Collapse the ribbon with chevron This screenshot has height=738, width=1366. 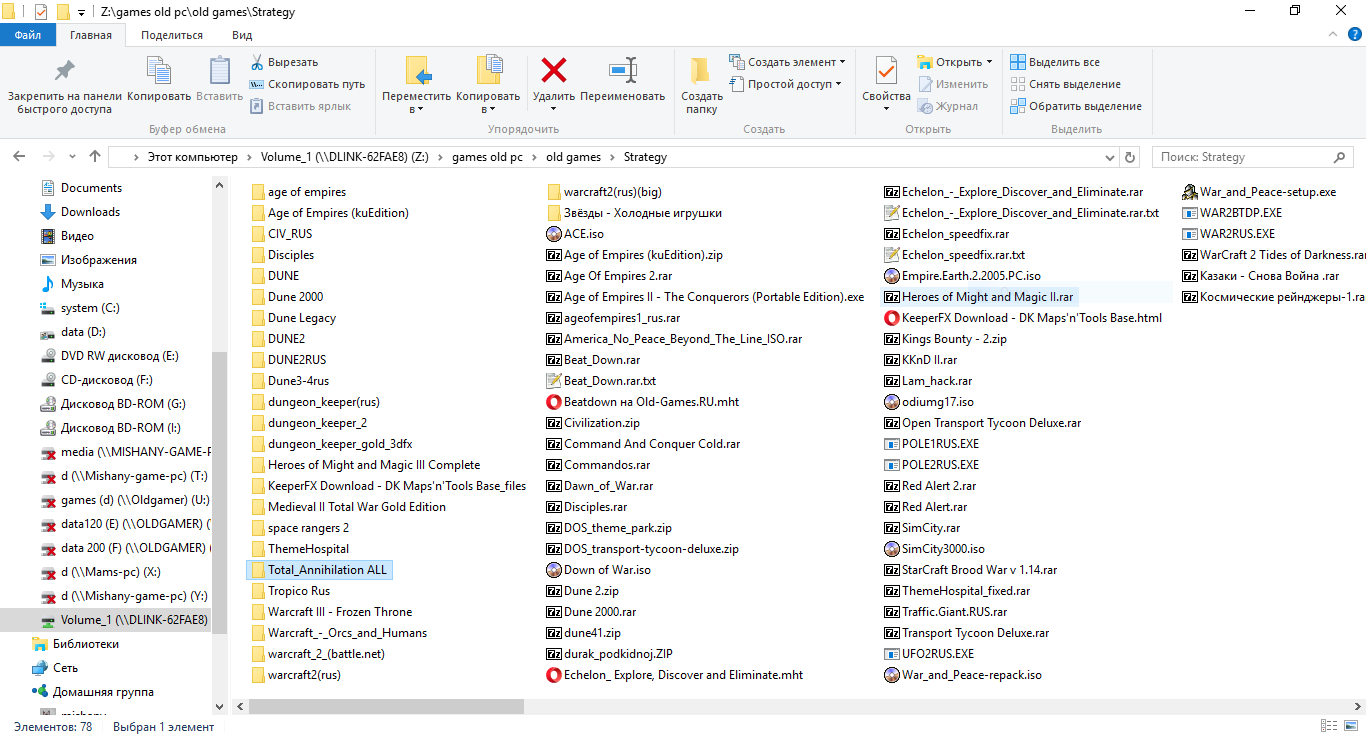tap(1332, 35)
